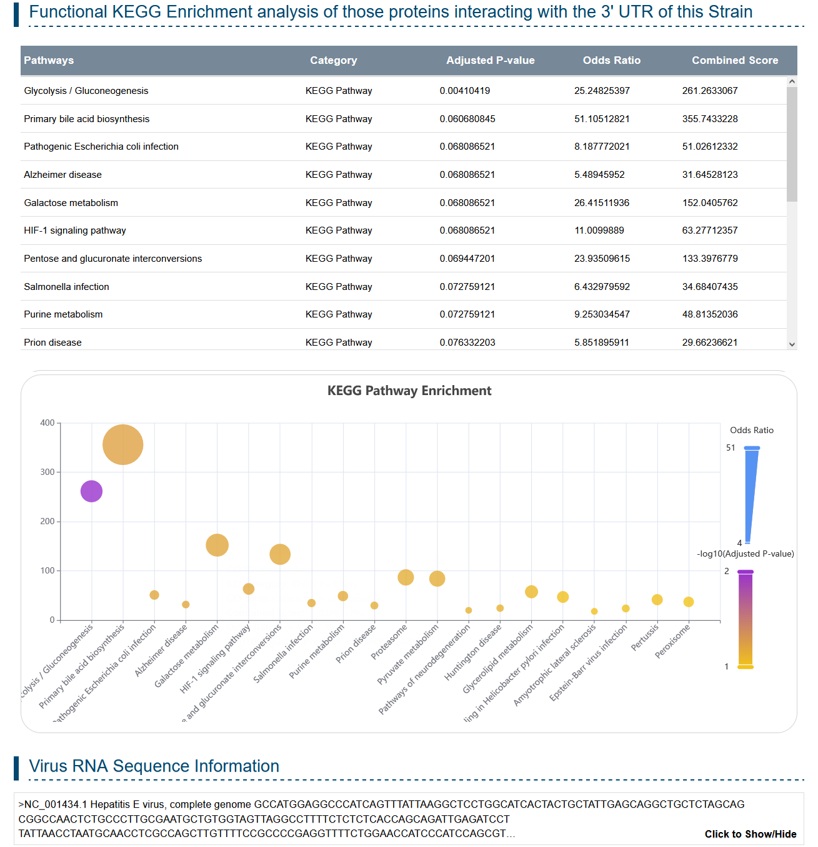Image resolution: width=818 pixels, height=847 pixels.
Task: Click the Odds Ratio legend top handle at 51
Action: pyautogui.click(x=752, y=448)
